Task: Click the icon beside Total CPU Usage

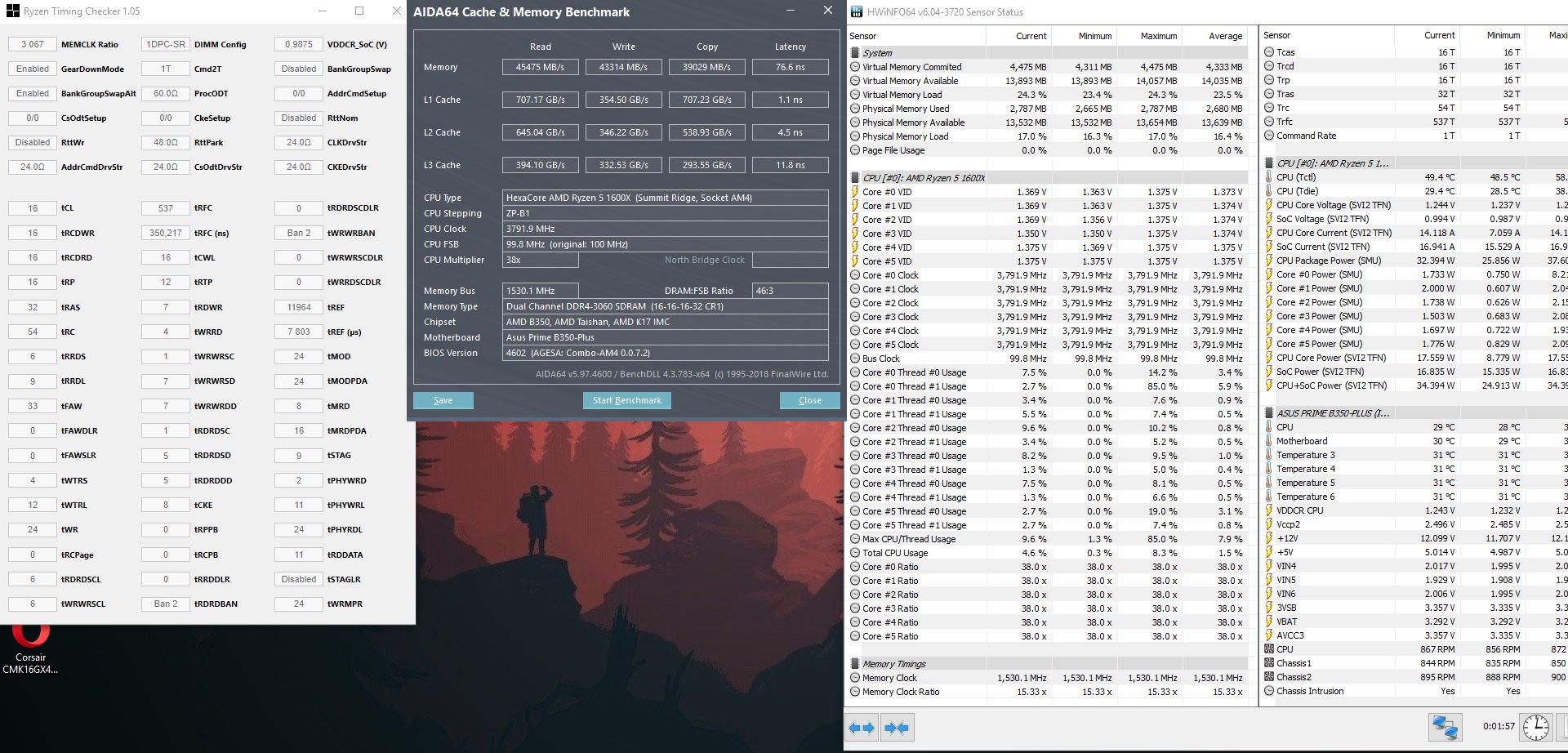Action: click(854, 553)
